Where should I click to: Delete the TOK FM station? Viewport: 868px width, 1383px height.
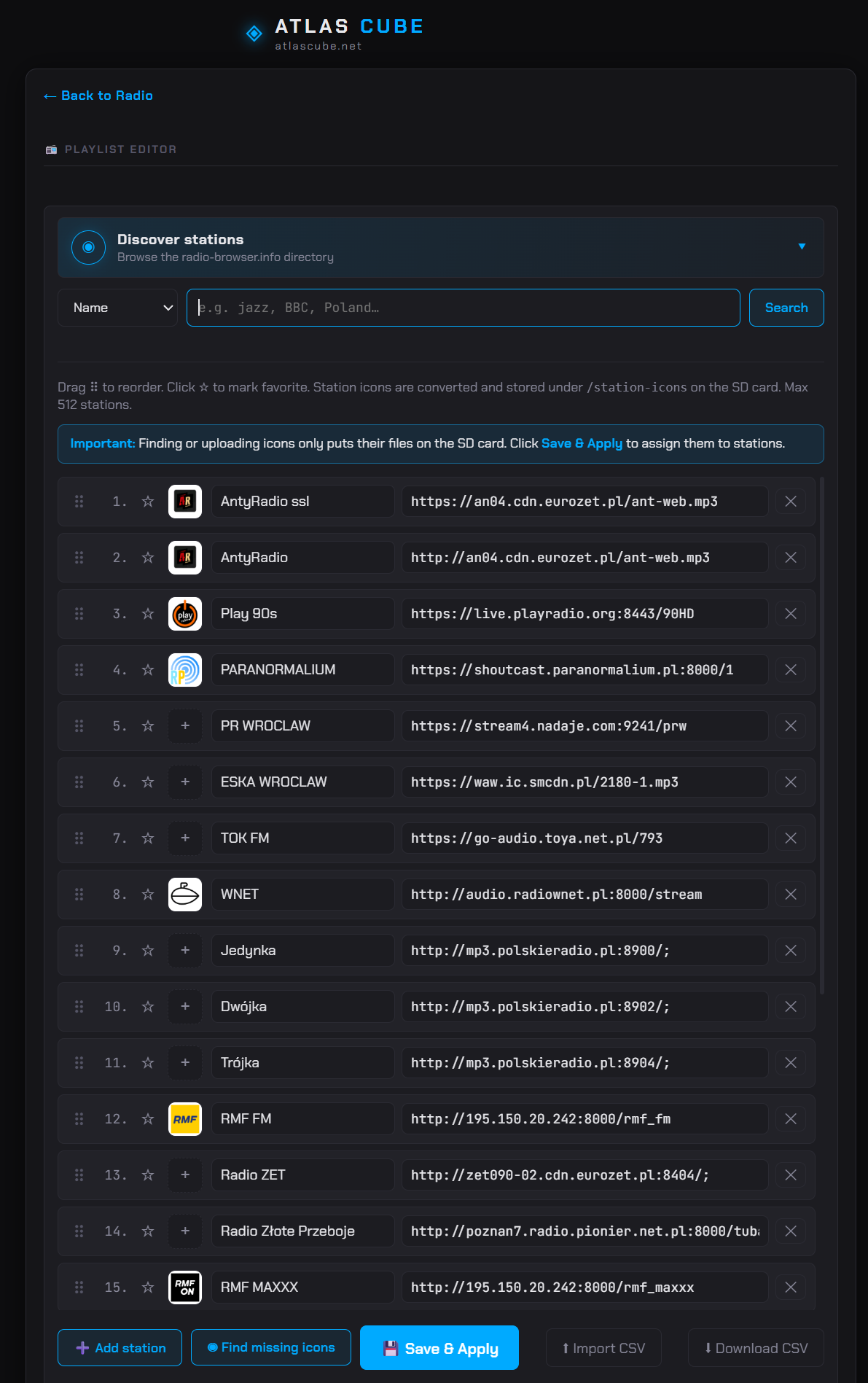point(791,838)
